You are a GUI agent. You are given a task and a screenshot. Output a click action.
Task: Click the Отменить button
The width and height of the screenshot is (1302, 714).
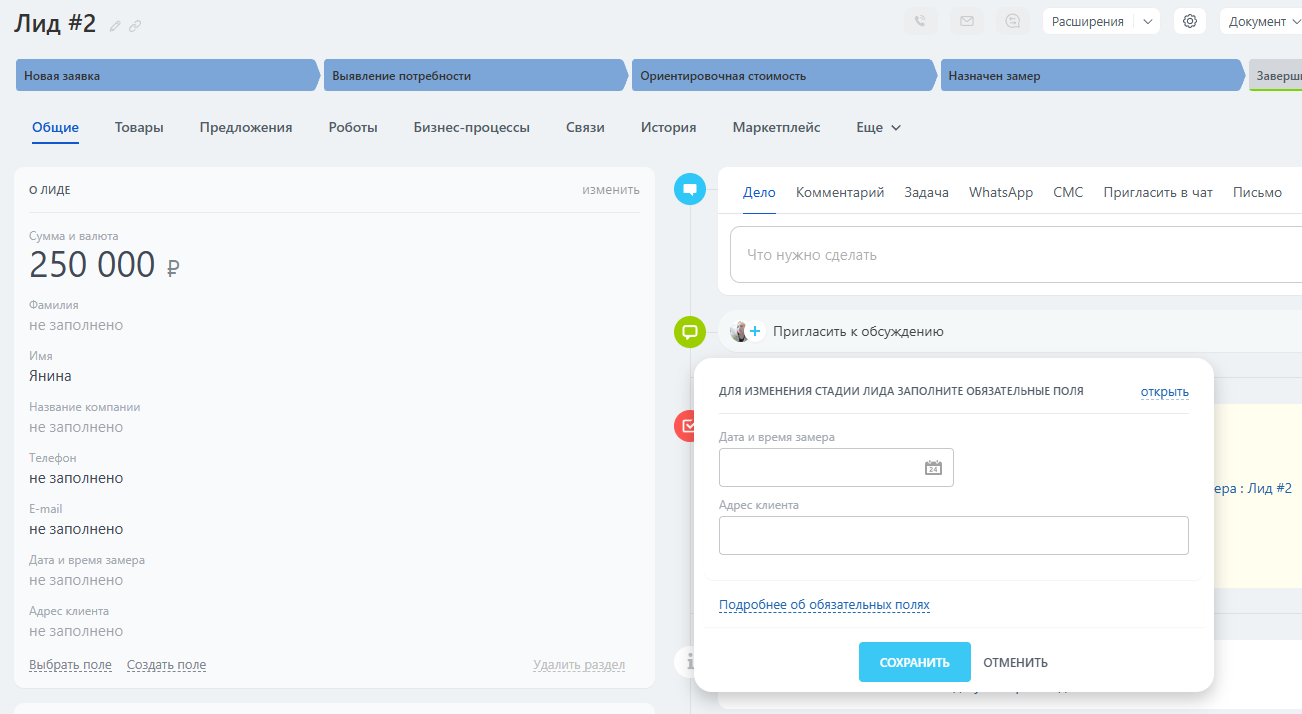coord(1015,662)
